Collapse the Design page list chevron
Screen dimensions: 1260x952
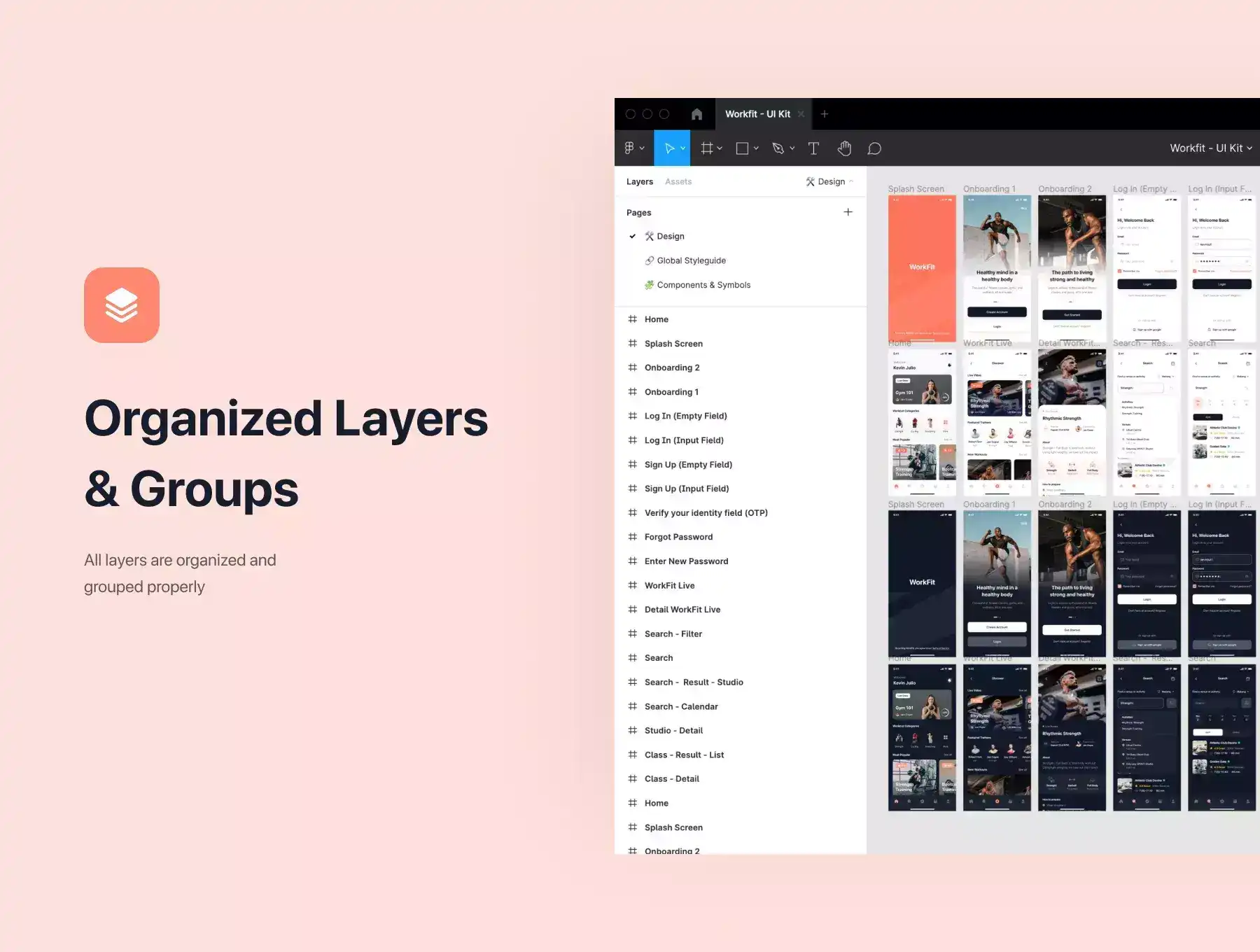tap(851, 181)
